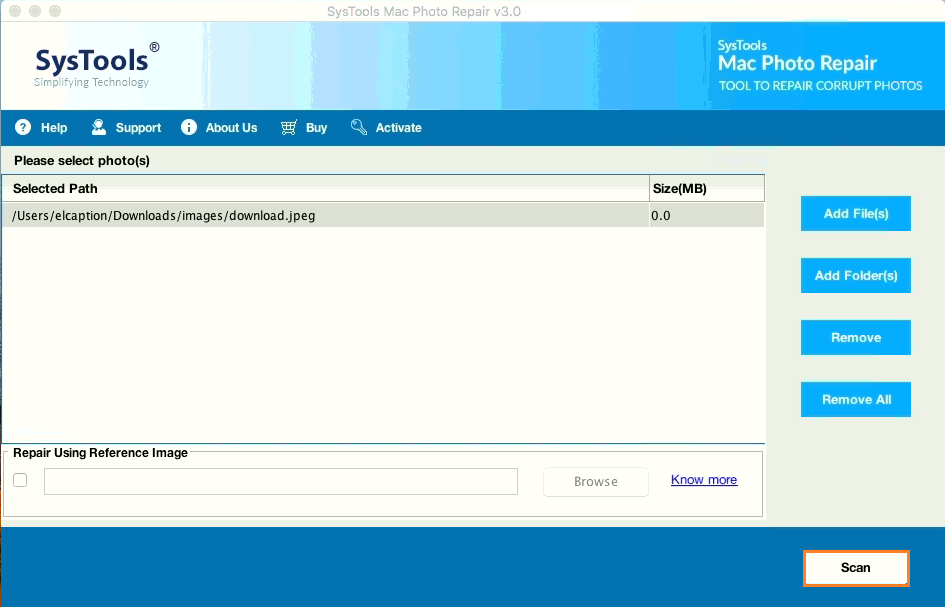The image size is (945, 607).
Task: Click the About Us info icon
Action: (x=189, y=127)
